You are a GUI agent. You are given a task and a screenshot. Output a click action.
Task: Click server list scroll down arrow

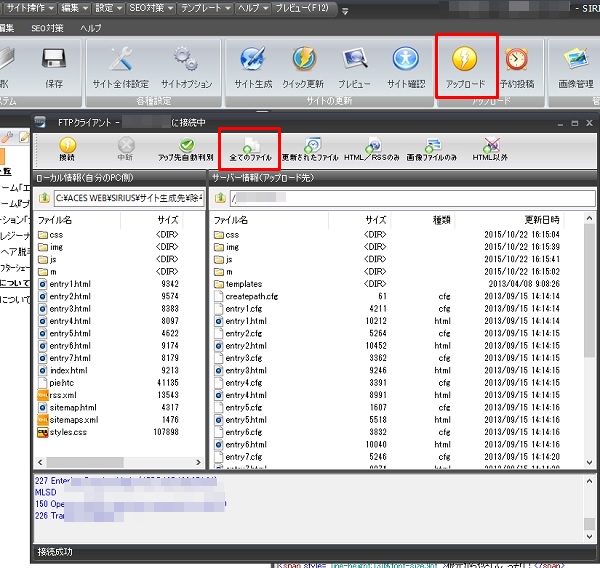590,462
